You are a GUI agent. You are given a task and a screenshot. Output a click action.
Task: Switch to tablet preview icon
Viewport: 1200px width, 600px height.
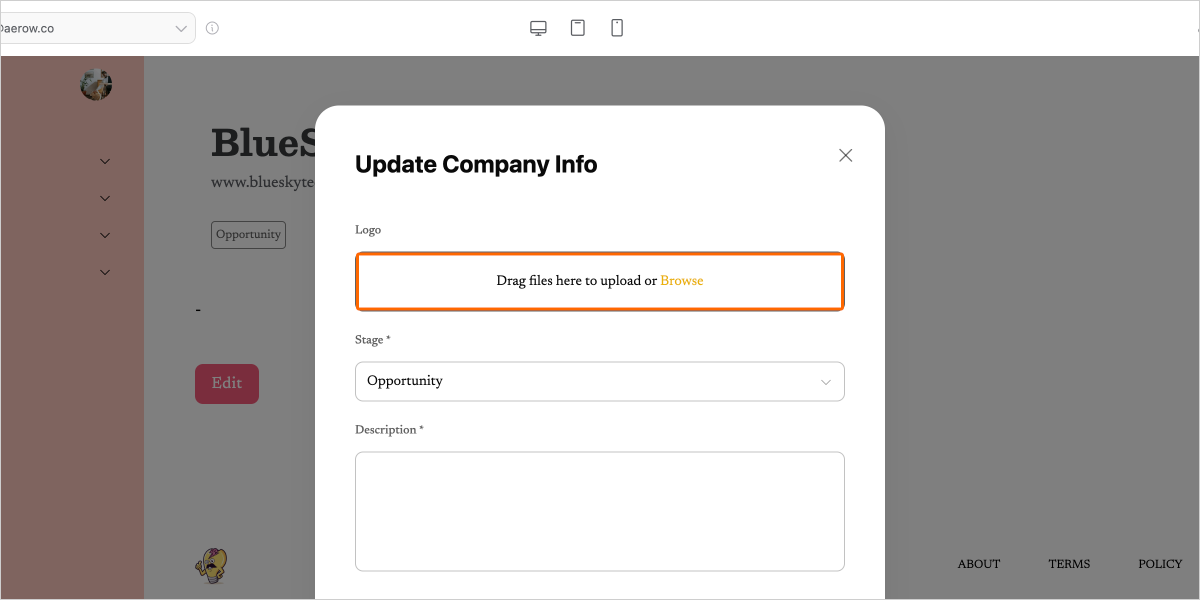point(578,28)
